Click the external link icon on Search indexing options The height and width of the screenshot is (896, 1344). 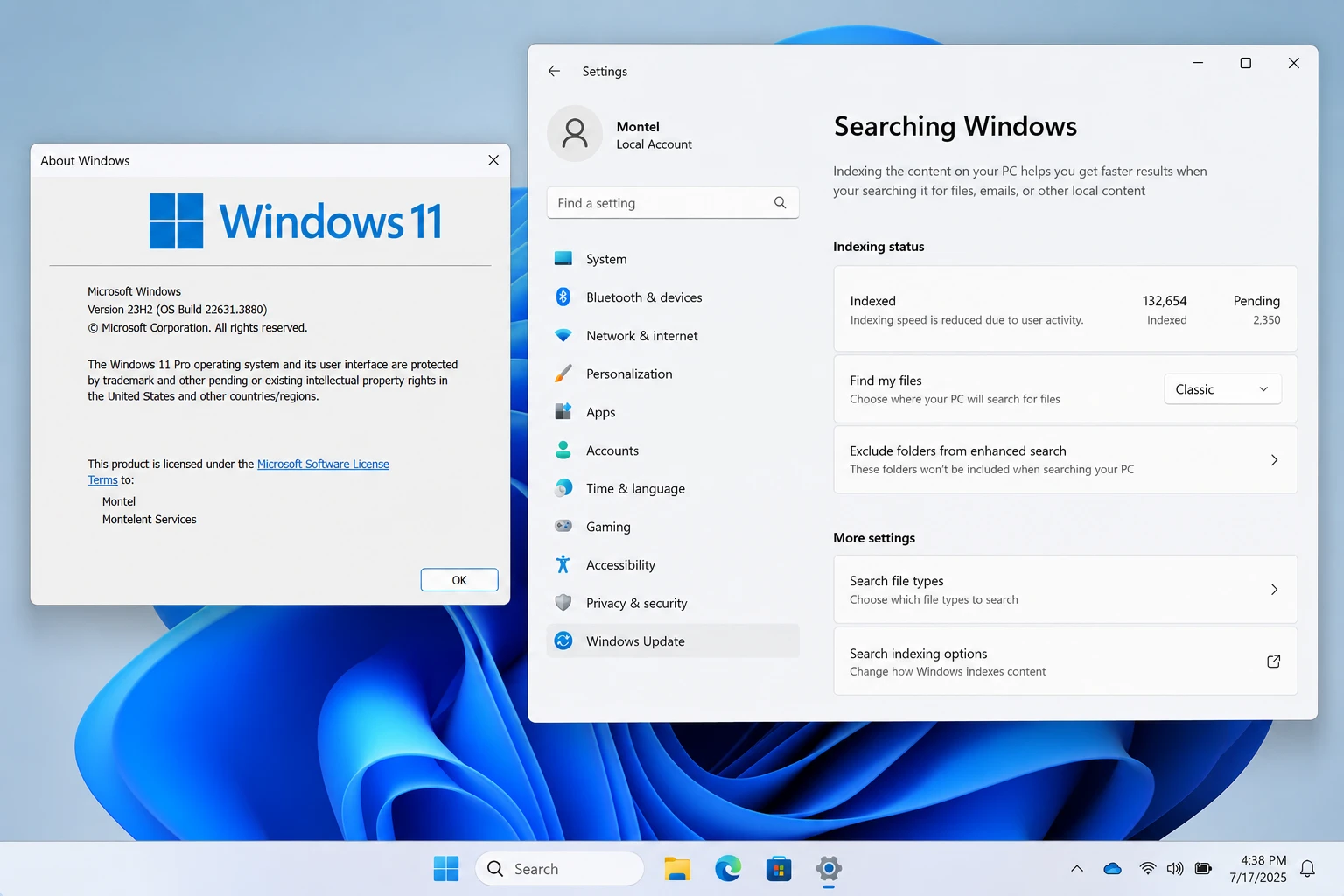click(x=1274, y=661)
